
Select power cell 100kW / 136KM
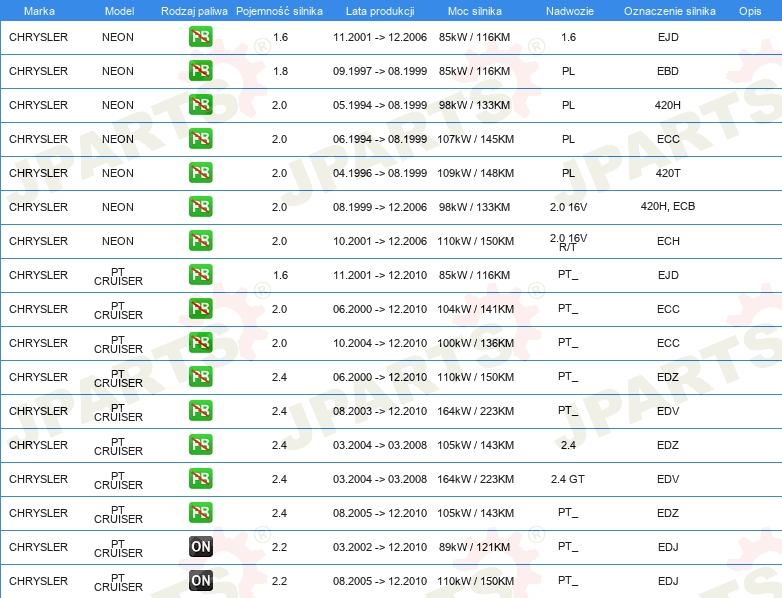click(475, 343)
